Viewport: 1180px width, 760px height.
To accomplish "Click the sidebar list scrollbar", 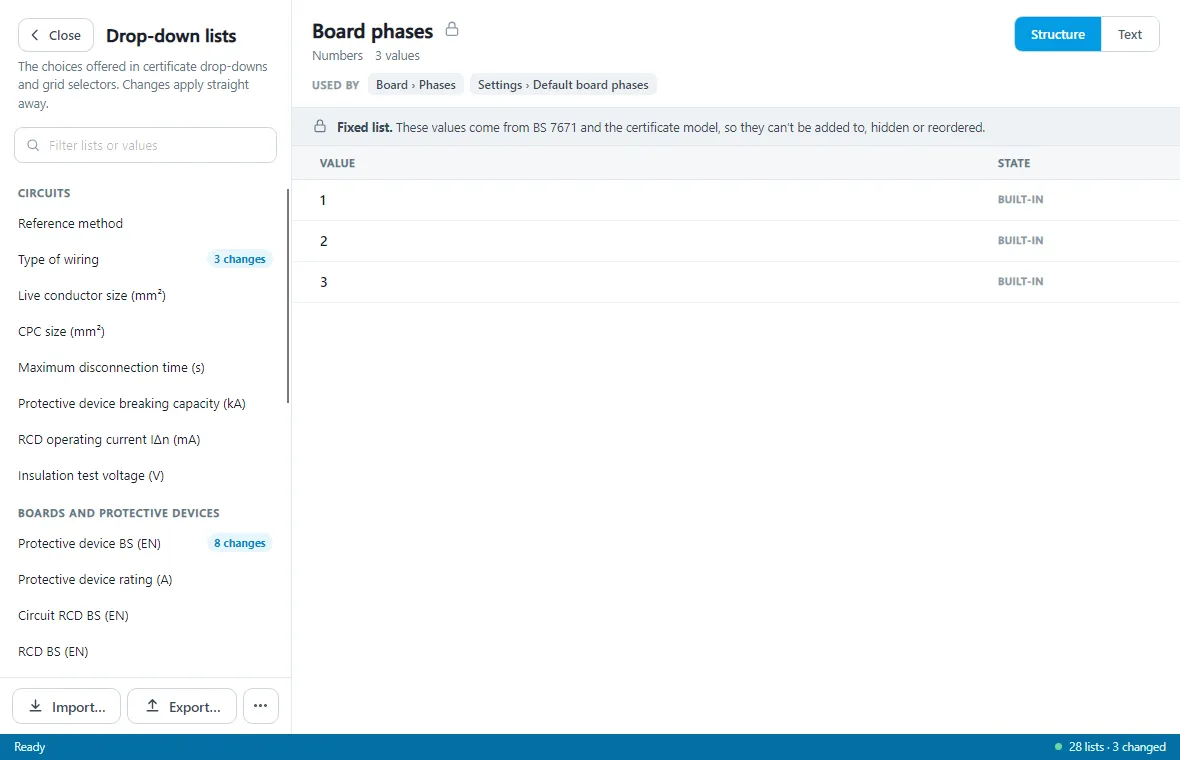I will [x=287, y=296].
